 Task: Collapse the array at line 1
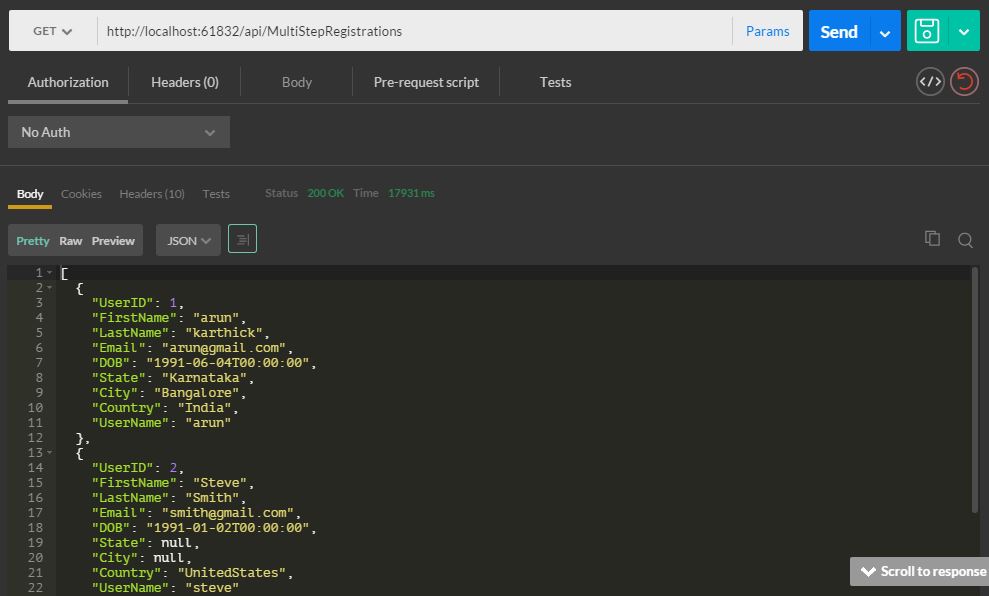50,272
